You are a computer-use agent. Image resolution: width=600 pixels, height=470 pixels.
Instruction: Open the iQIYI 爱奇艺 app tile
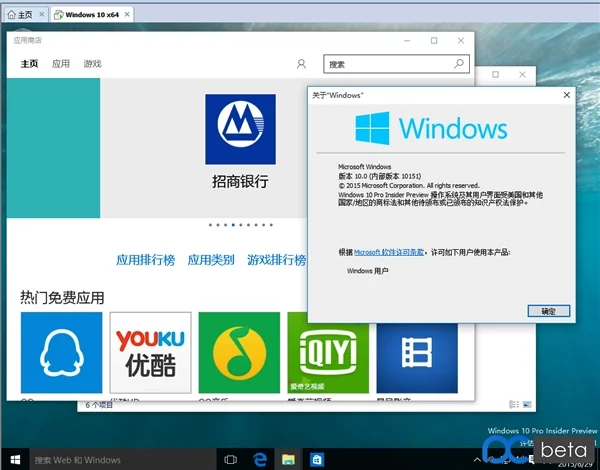(x=328, y=358)
